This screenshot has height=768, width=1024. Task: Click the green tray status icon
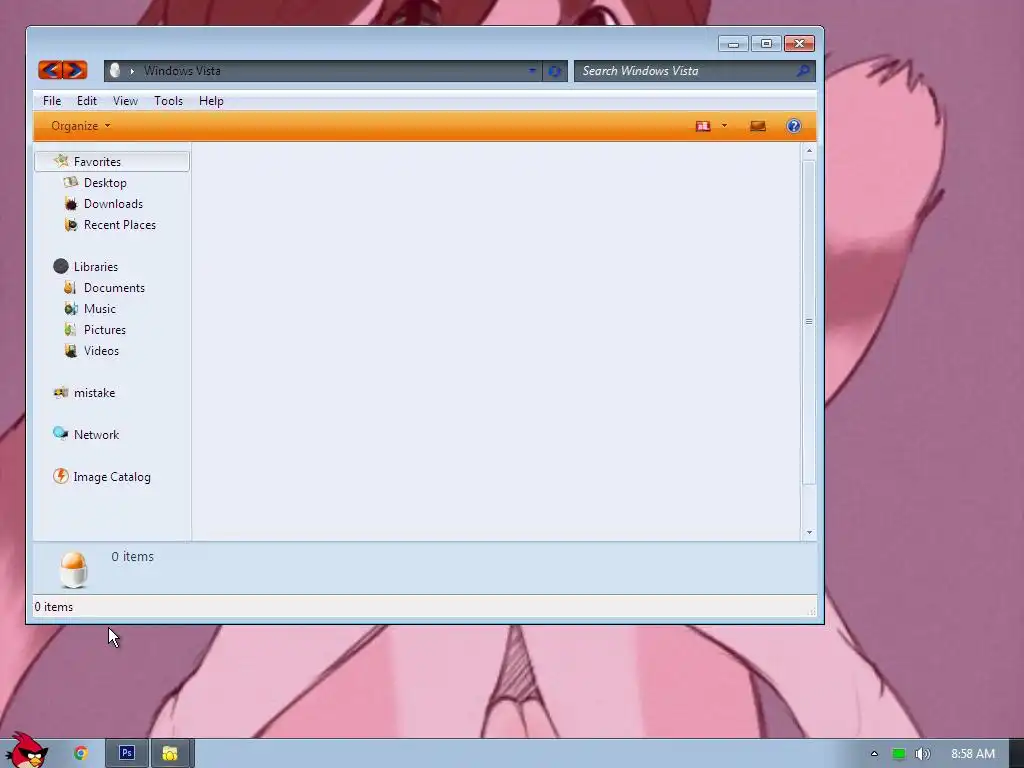click(899, 754)
